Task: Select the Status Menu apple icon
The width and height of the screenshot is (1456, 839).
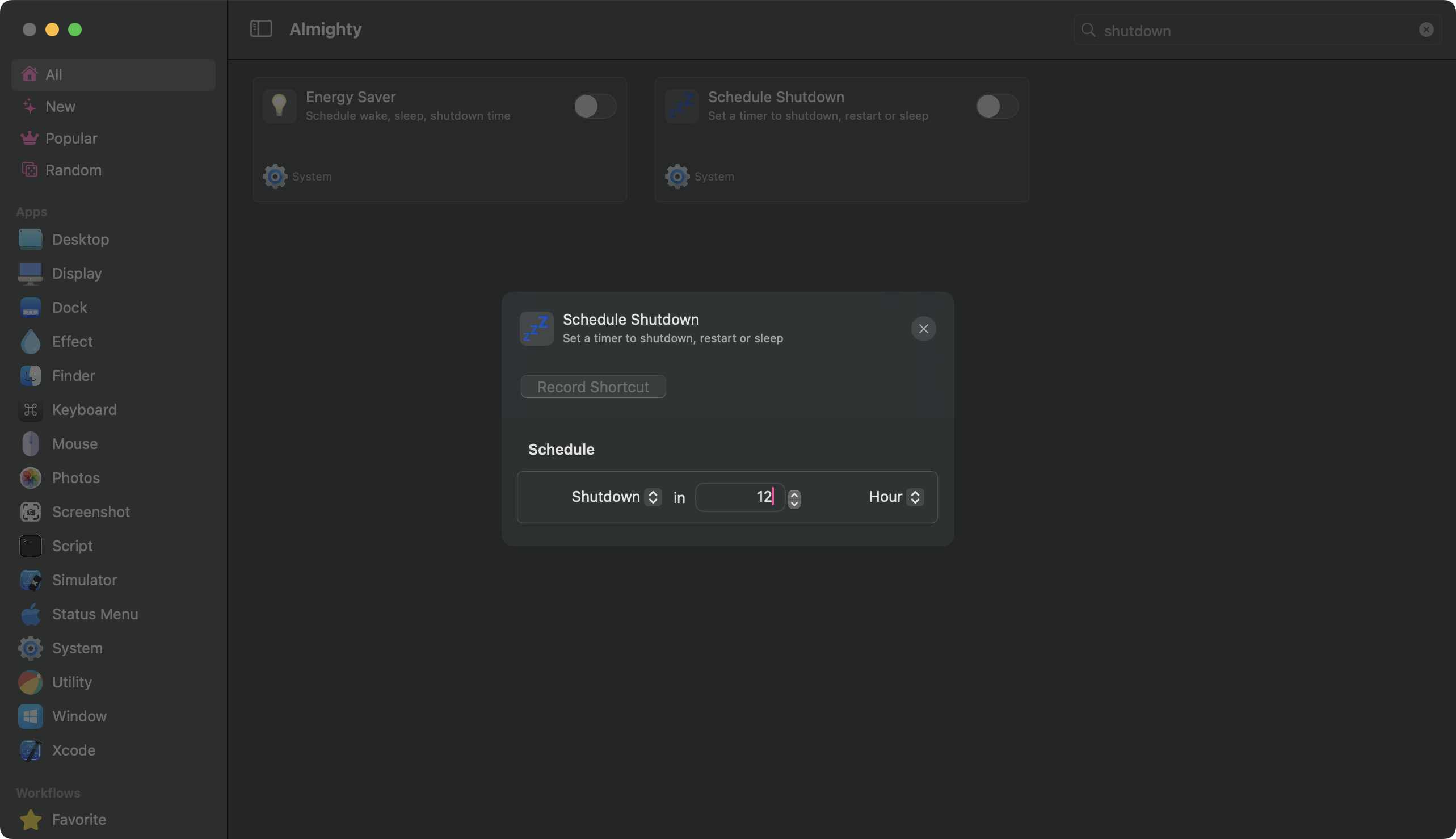Action: 31,614
